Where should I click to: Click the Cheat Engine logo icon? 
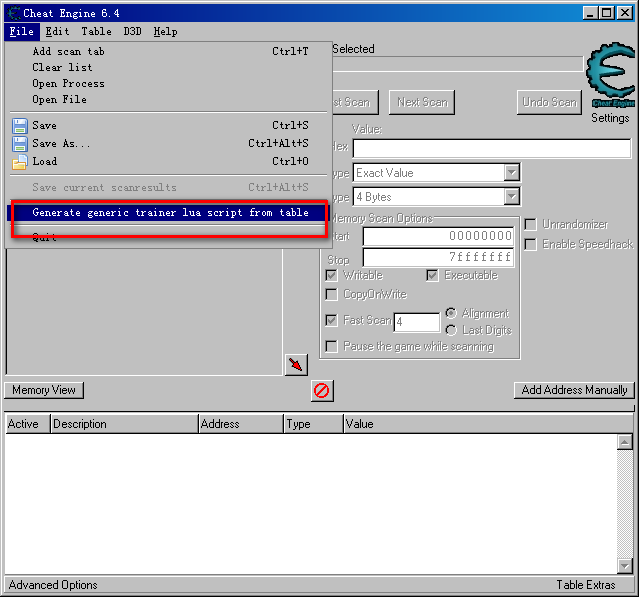tap(609, 75)
